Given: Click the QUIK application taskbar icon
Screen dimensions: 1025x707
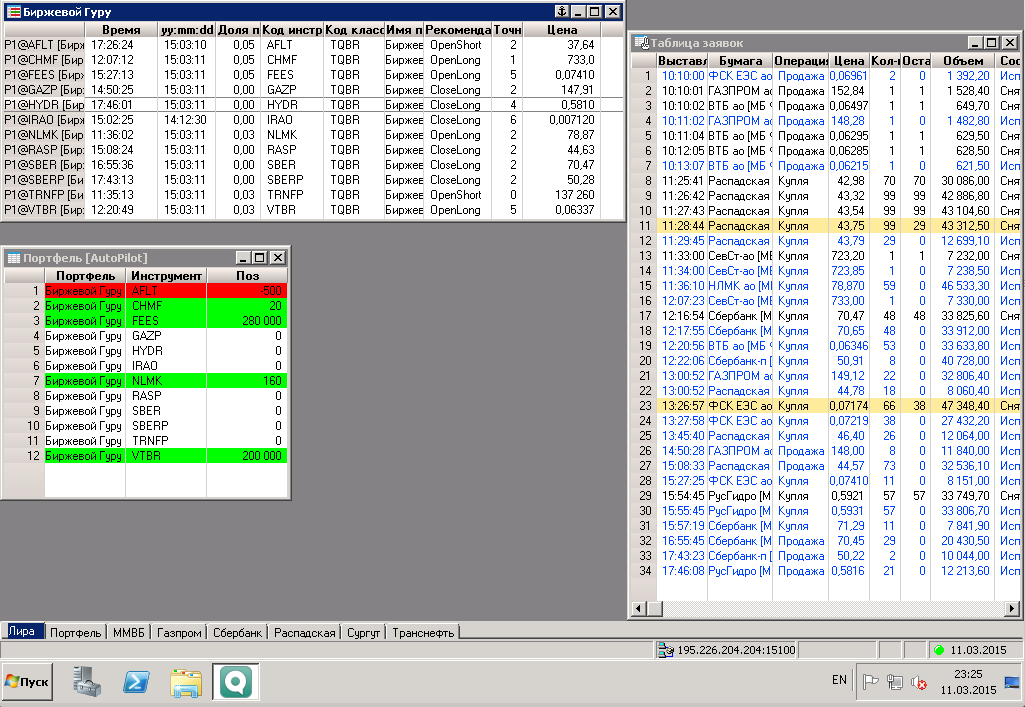Looking at the screenshot, I should click(235, 682).
